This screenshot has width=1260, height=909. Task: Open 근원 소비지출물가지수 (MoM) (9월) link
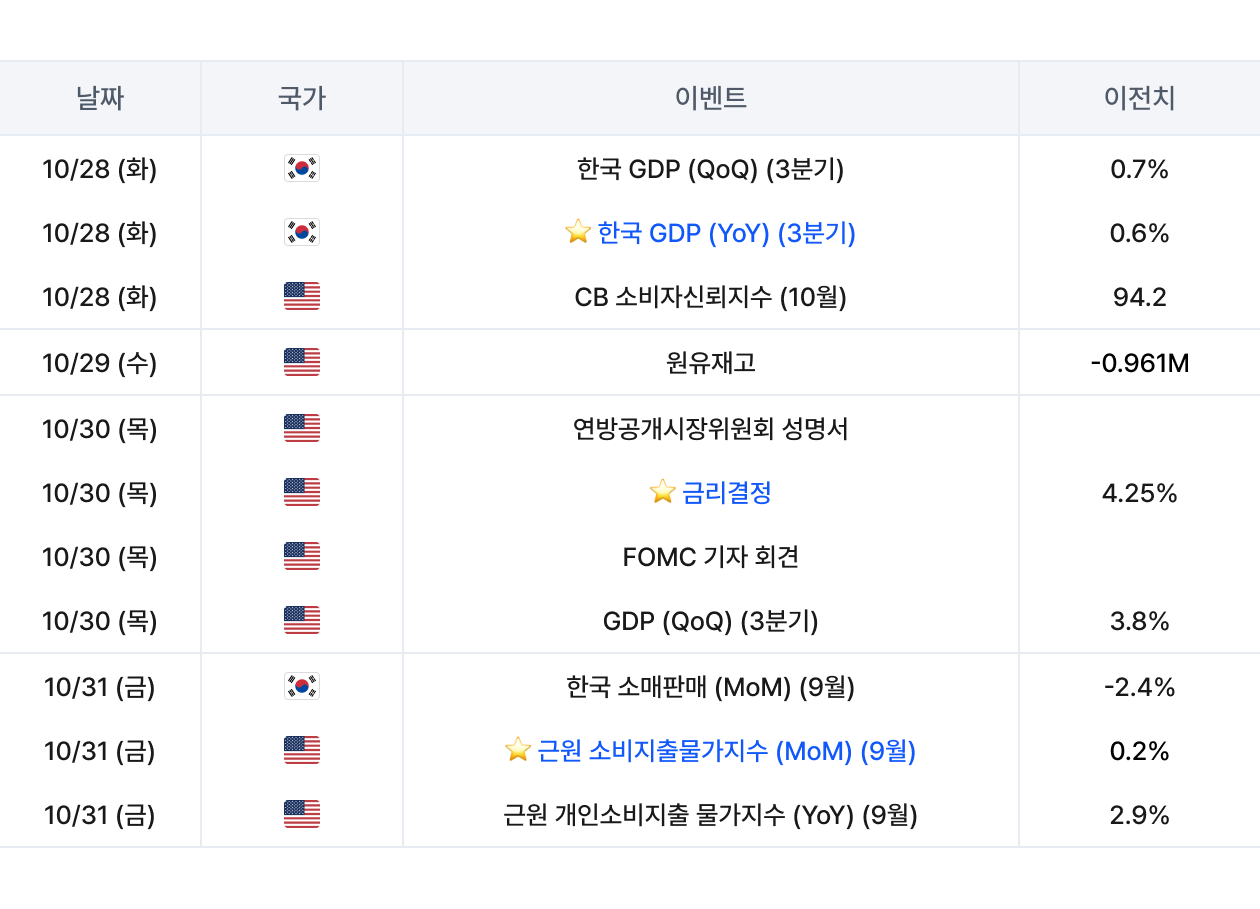point(726,750)
